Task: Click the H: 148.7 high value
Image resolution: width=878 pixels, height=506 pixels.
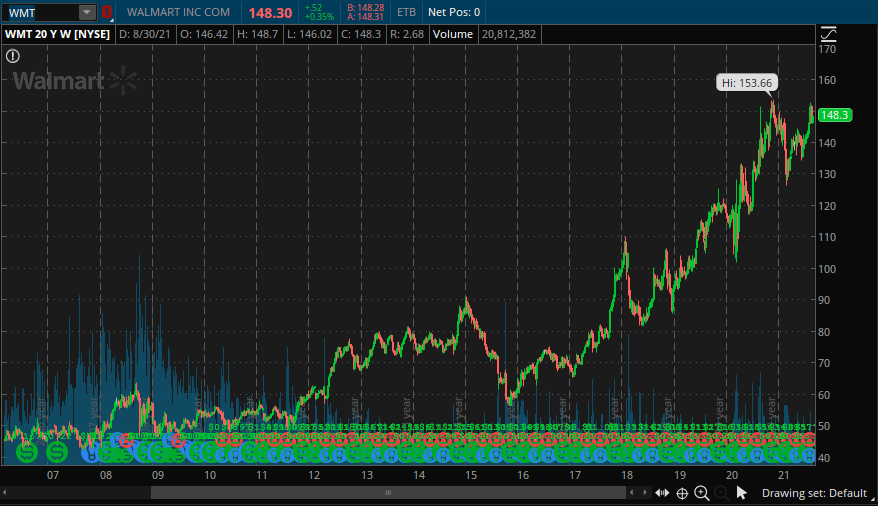Action: [258, 34]
